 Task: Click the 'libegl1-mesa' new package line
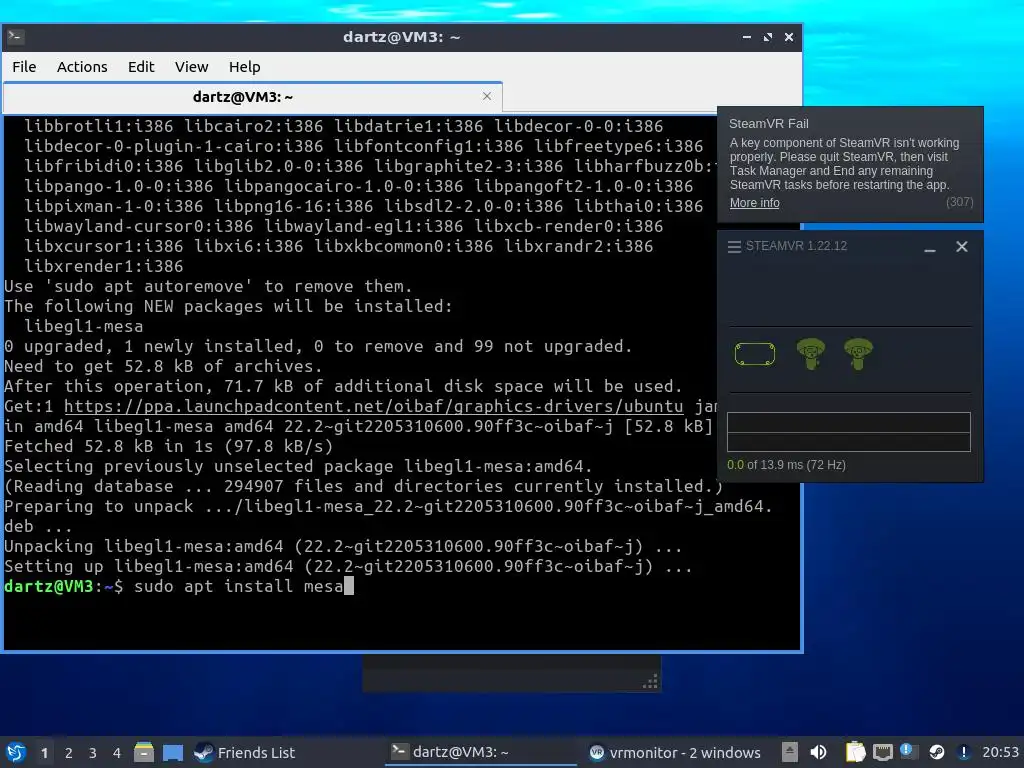(84, 327)
